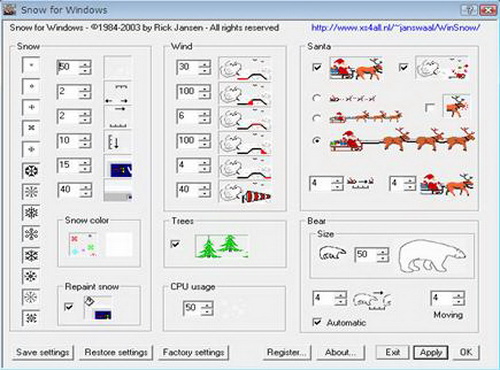This screenshot has width=500, height=370.
Task: Toggle the Repaint snow checkbox
Action: [x=68, y=306]
